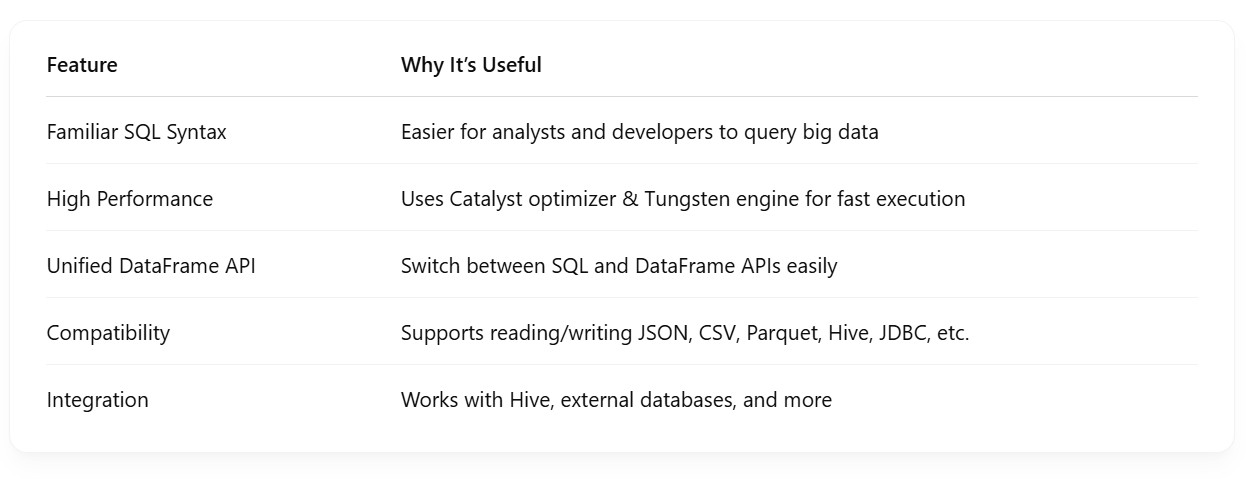1246x479 pixels.
Task: Select the Familiar SQL Syntax cell
Action: coord(136,132)
